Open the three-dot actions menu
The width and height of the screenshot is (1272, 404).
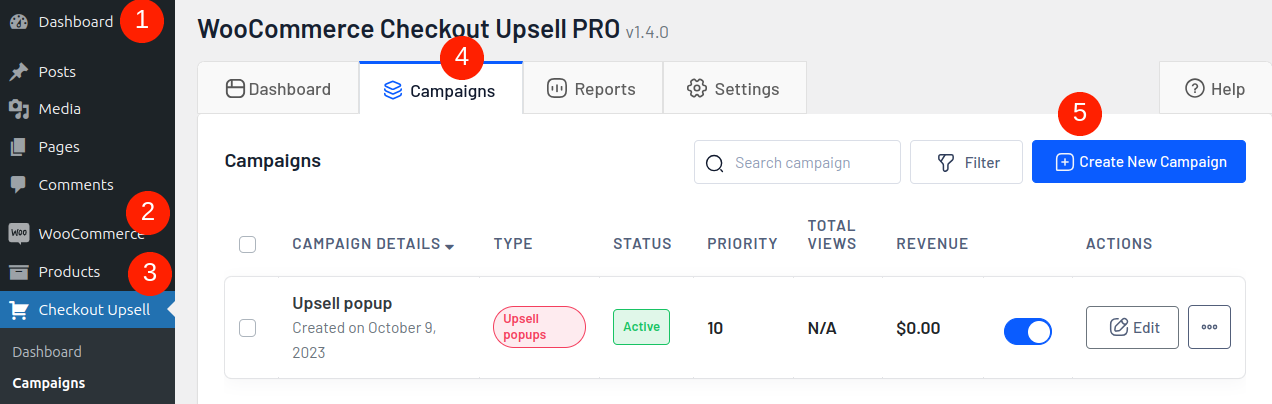coord(1209,327)
